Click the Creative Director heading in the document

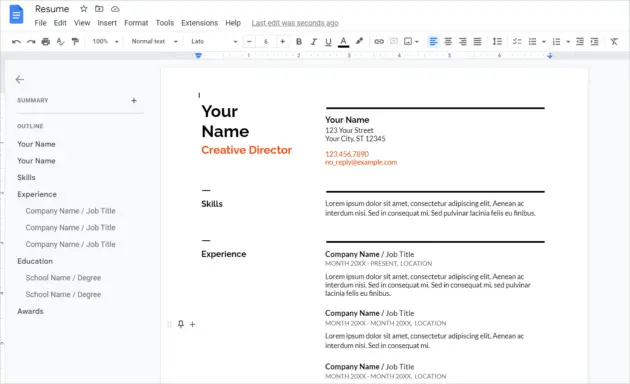[246, 150]
